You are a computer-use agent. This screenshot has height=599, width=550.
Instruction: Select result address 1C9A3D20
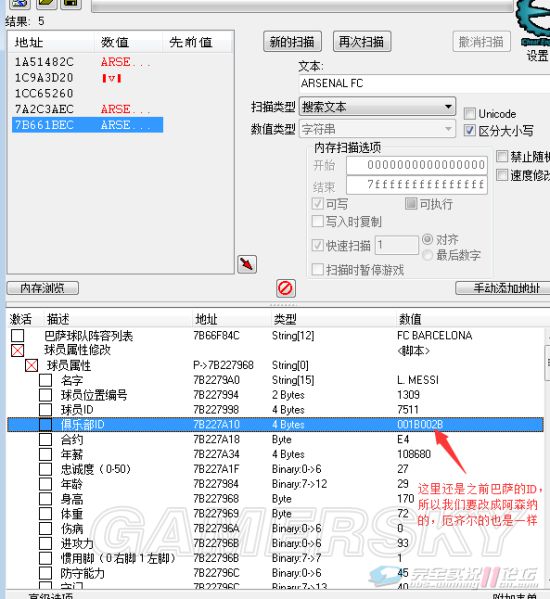point(44,78)
